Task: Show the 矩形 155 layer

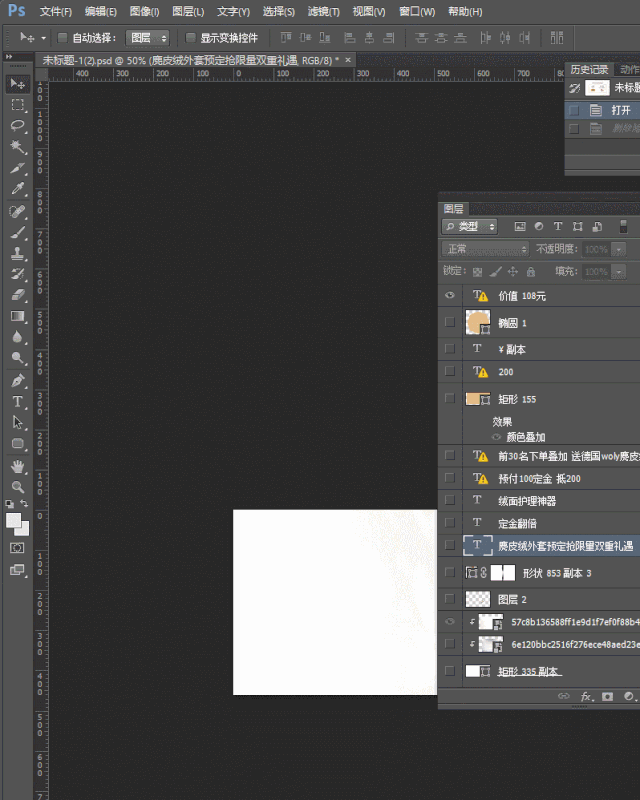Action: (x=450, y=398)
